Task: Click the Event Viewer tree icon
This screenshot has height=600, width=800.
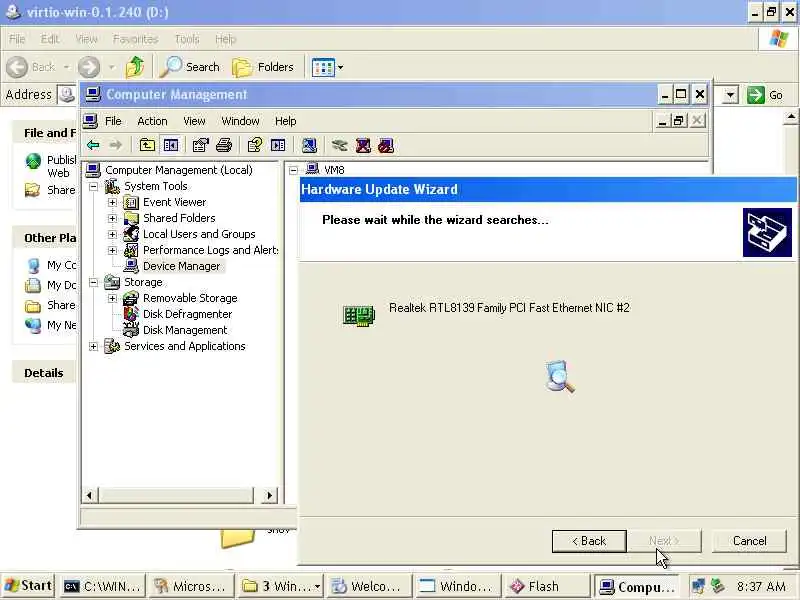Action: click(131, 203)
